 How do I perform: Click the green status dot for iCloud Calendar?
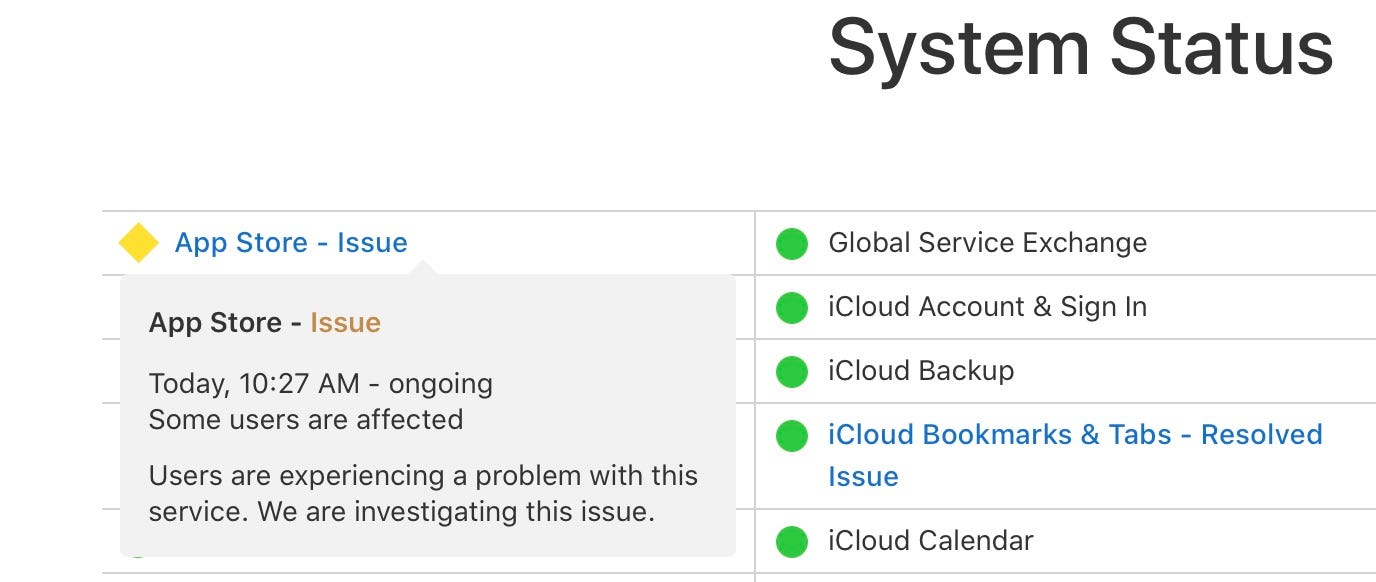pyautogui.click(x=792, y=541)
